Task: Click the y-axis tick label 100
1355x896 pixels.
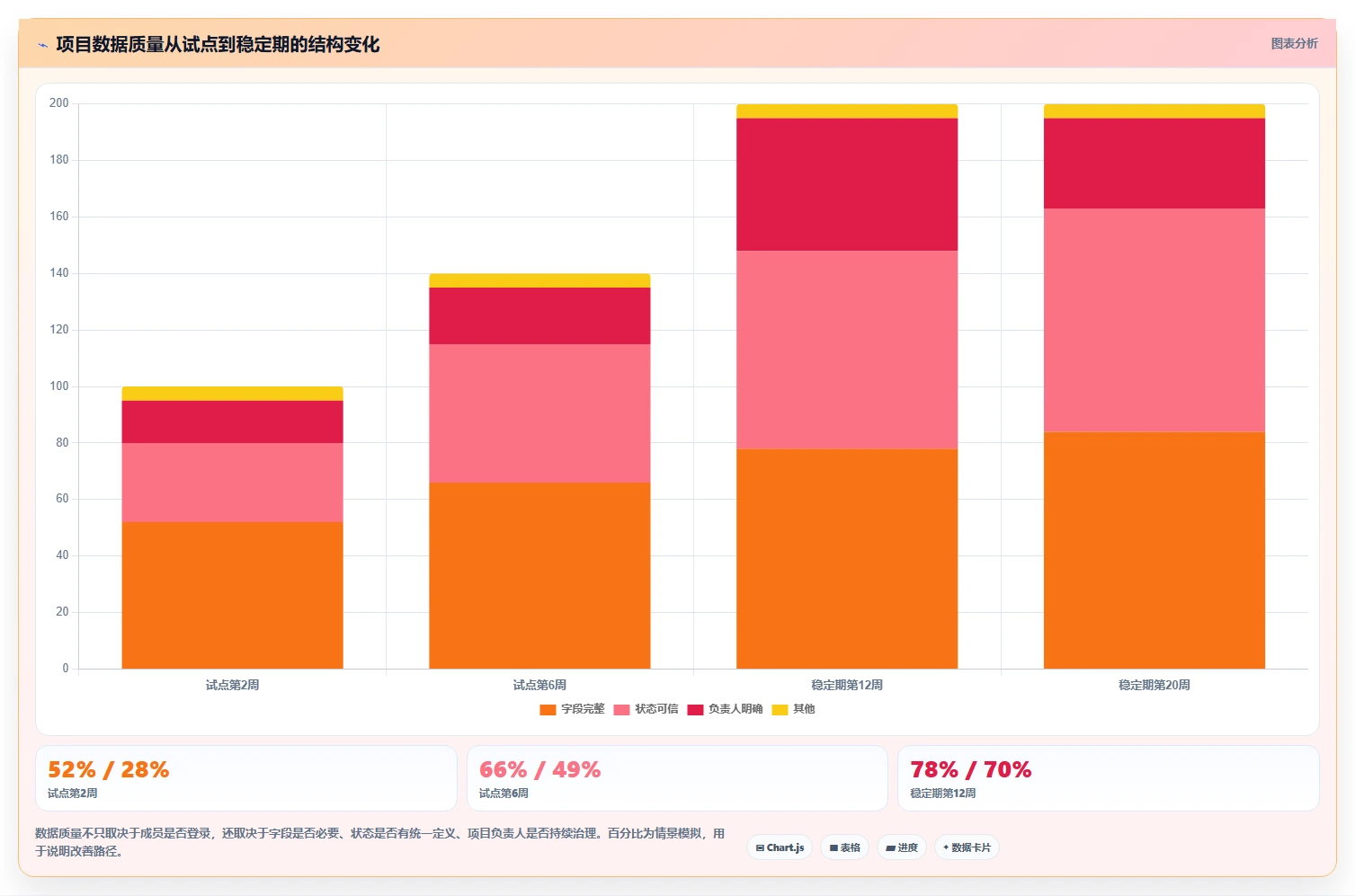Action: (x=59, y=386)
